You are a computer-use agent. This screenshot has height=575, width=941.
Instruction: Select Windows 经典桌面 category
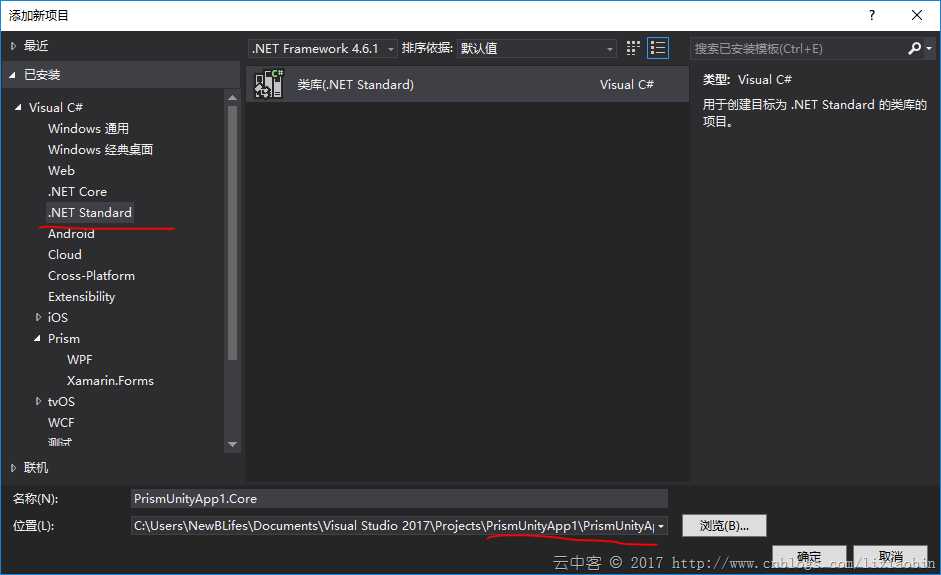point(100,149)
